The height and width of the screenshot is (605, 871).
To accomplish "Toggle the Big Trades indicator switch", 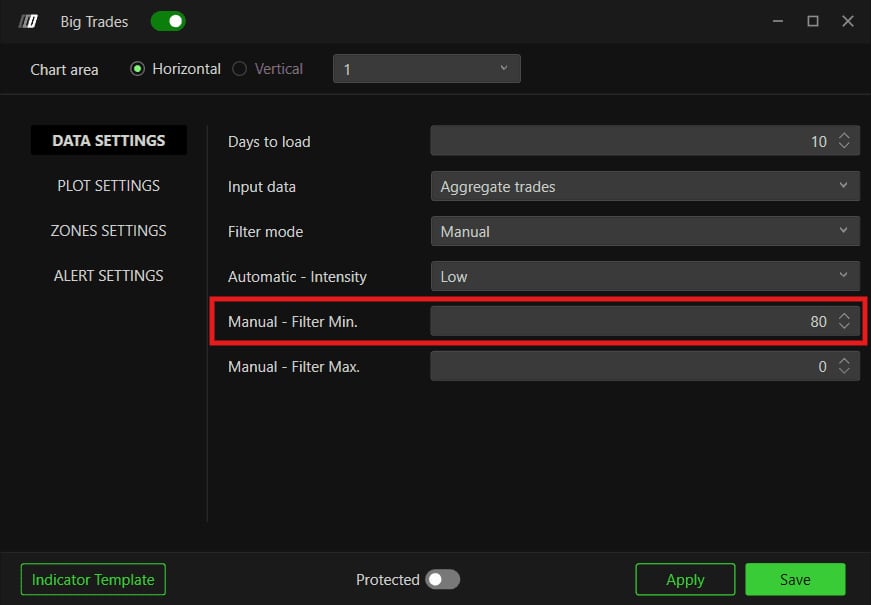I will (168, 22).
